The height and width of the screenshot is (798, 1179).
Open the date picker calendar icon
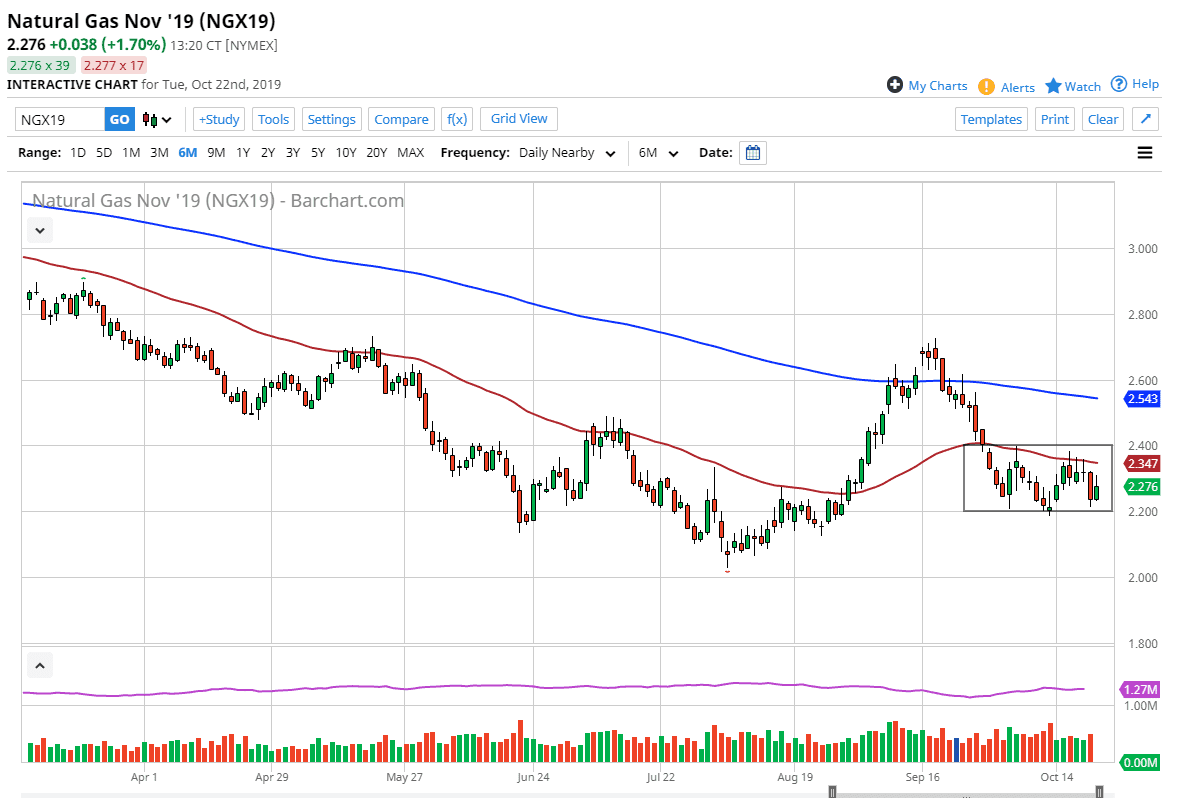pos(753,153)
